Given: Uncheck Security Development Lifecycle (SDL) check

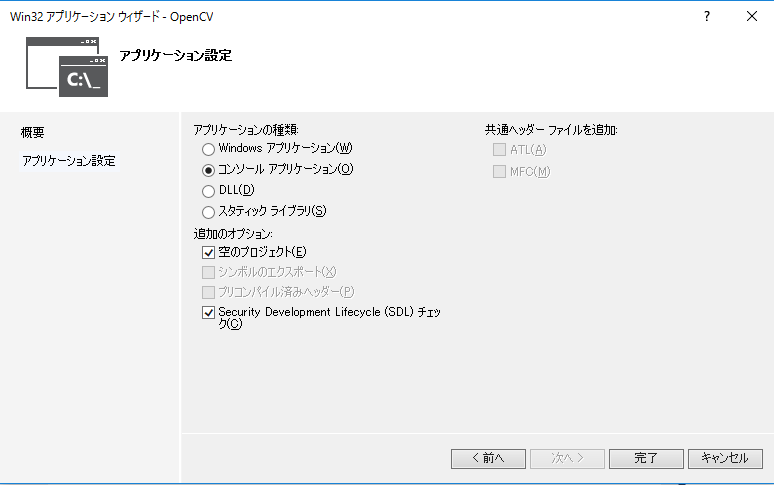Looking at the screenshot, I should (x=209, y=313).
